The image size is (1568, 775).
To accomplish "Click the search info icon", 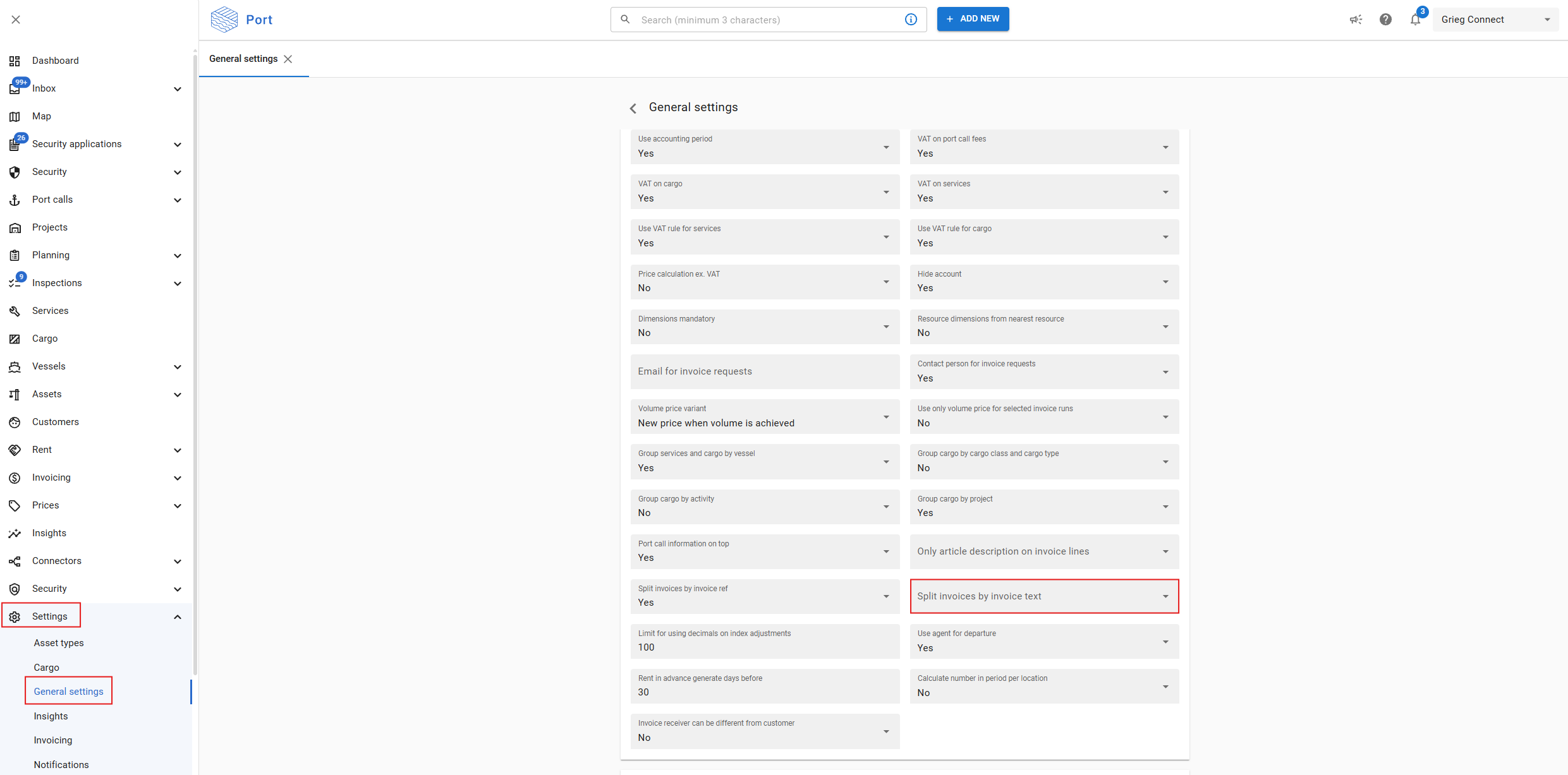I will click(x=911, y=20).
